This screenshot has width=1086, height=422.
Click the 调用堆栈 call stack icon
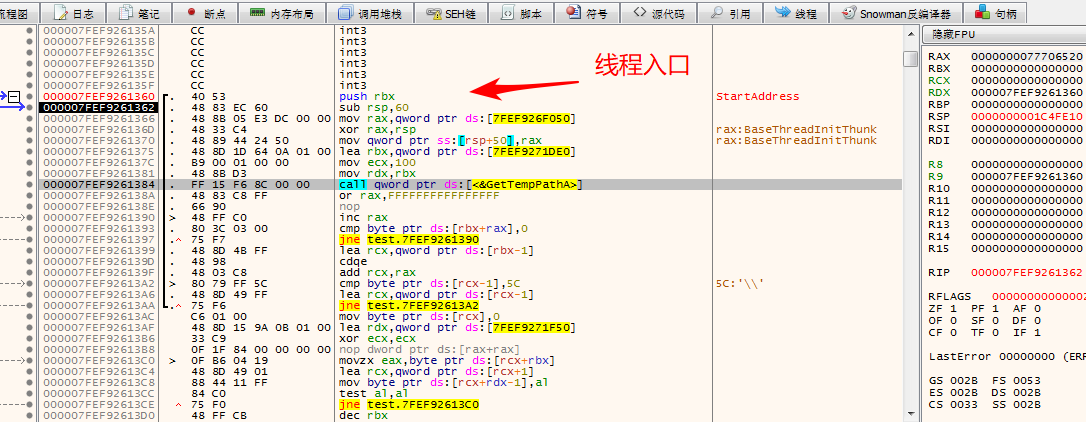point(346,14)
